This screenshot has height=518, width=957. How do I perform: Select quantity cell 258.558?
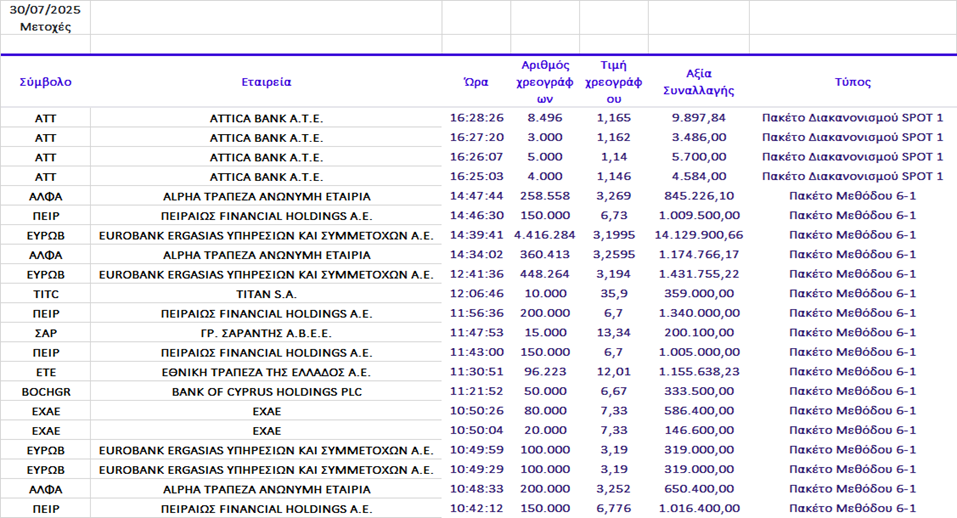[545, 196]
